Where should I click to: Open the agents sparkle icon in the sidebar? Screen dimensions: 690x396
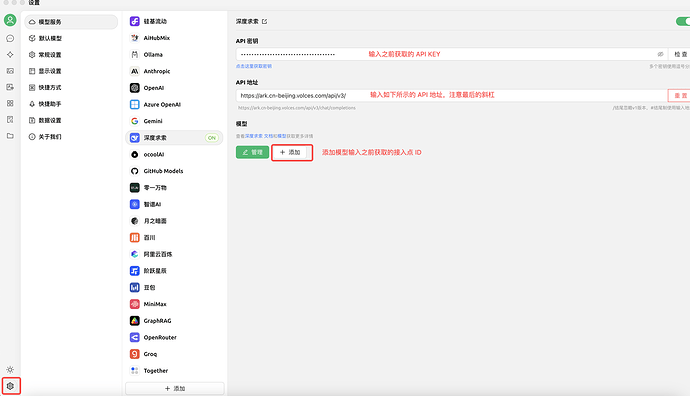pyautogui.click(x=10, y=55)
